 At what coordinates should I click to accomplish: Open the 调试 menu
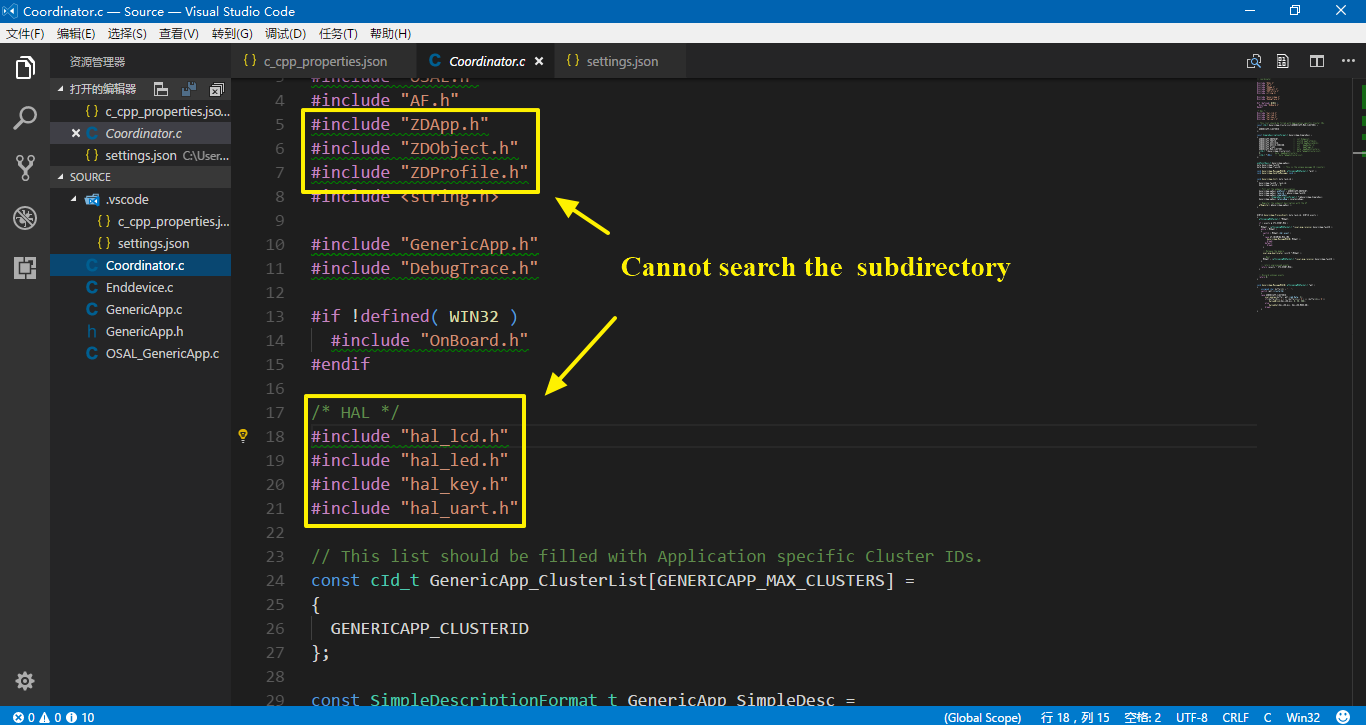click(284, 33)
